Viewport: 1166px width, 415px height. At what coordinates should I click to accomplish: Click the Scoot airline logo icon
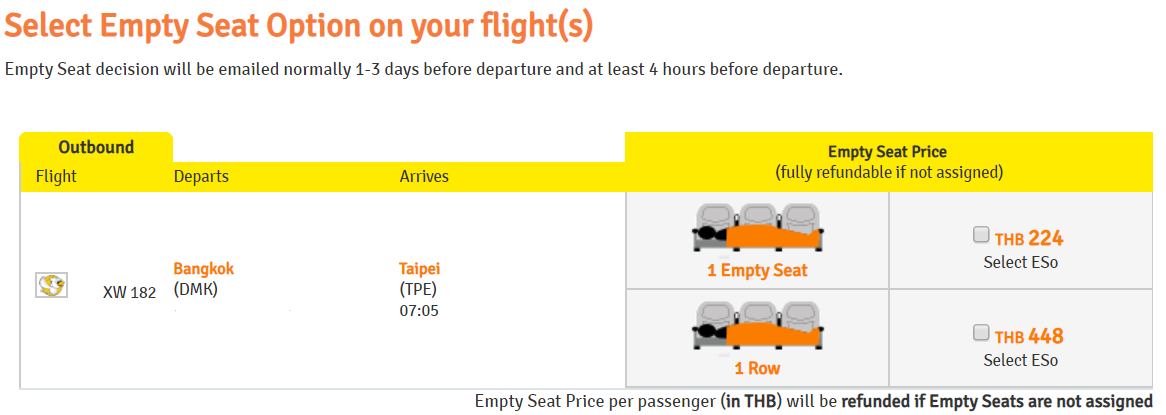click(x=52, y=286)
